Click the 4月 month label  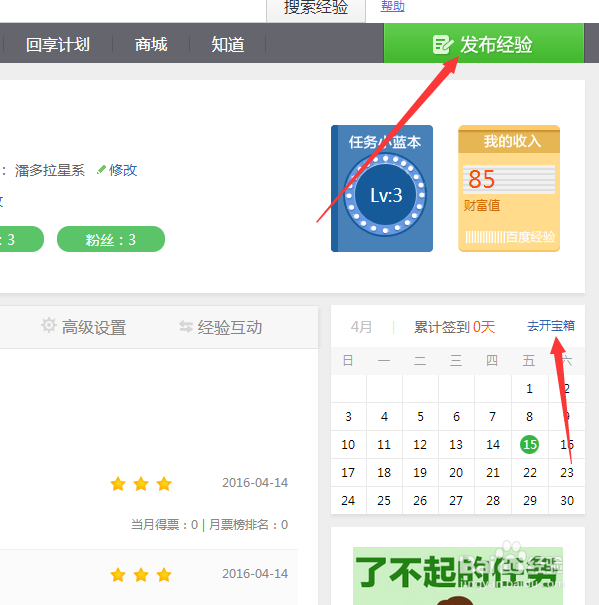pyautogui.click(x=361, y=327)
